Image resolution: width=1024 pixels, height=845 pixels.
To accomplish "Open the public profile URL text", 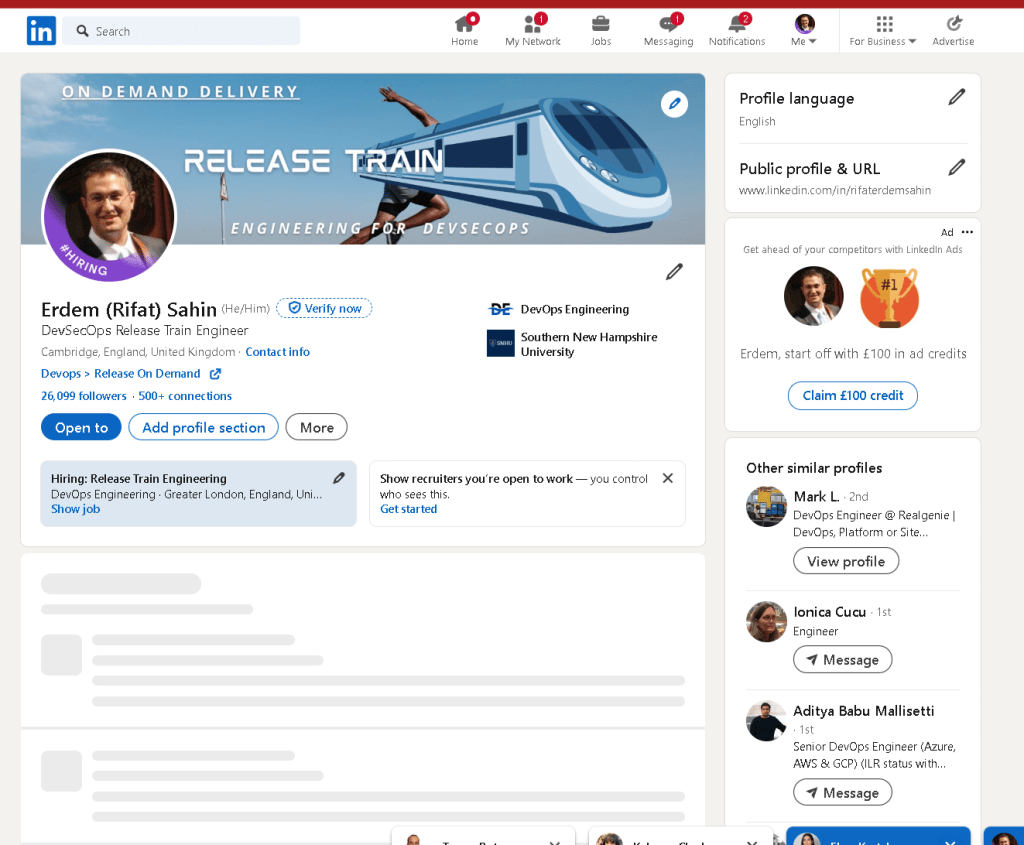I will pos(835,190).
